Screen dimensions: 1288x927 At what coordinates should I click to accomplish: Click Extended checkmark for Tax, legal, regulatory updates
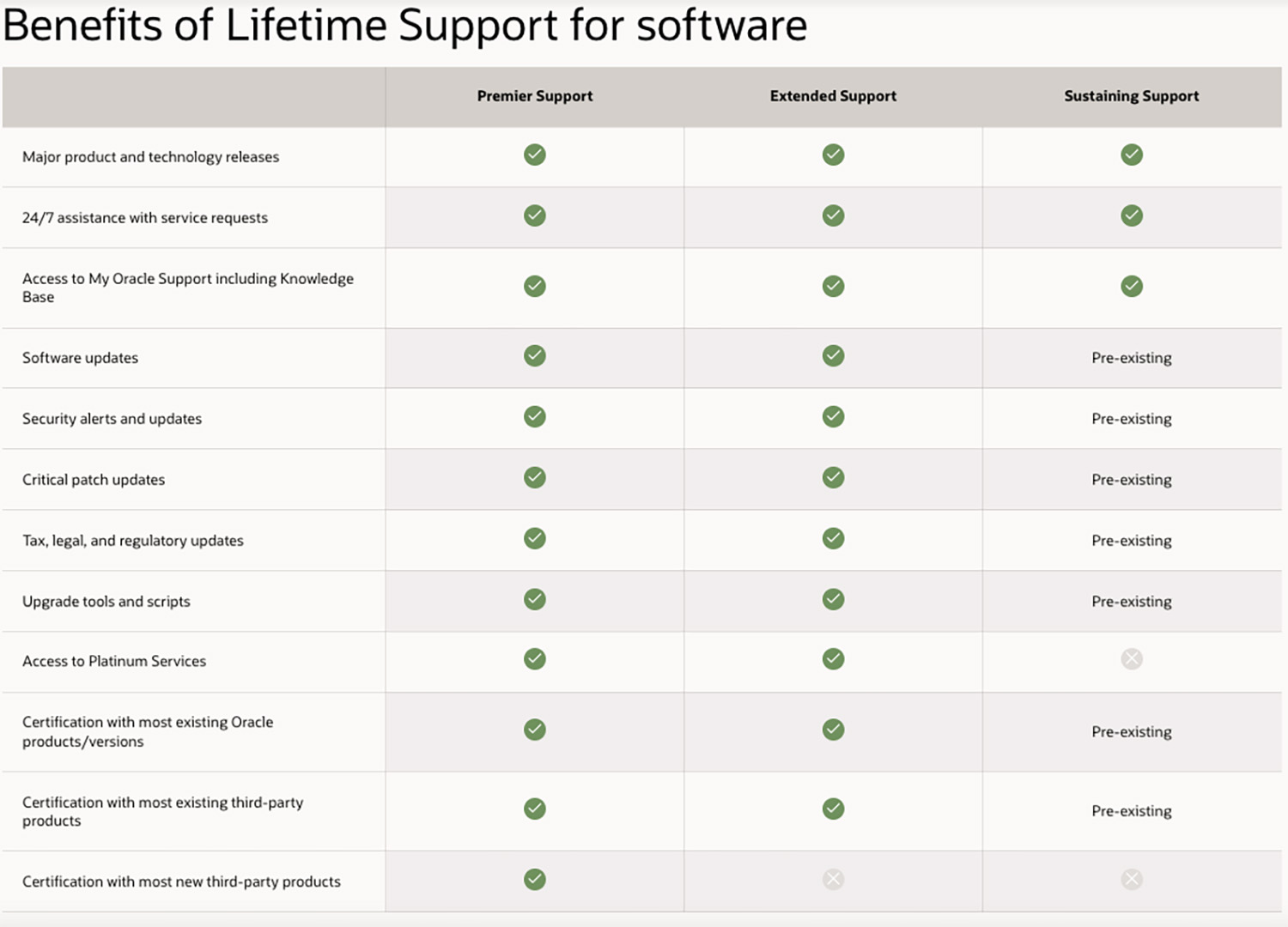(833, 538)
